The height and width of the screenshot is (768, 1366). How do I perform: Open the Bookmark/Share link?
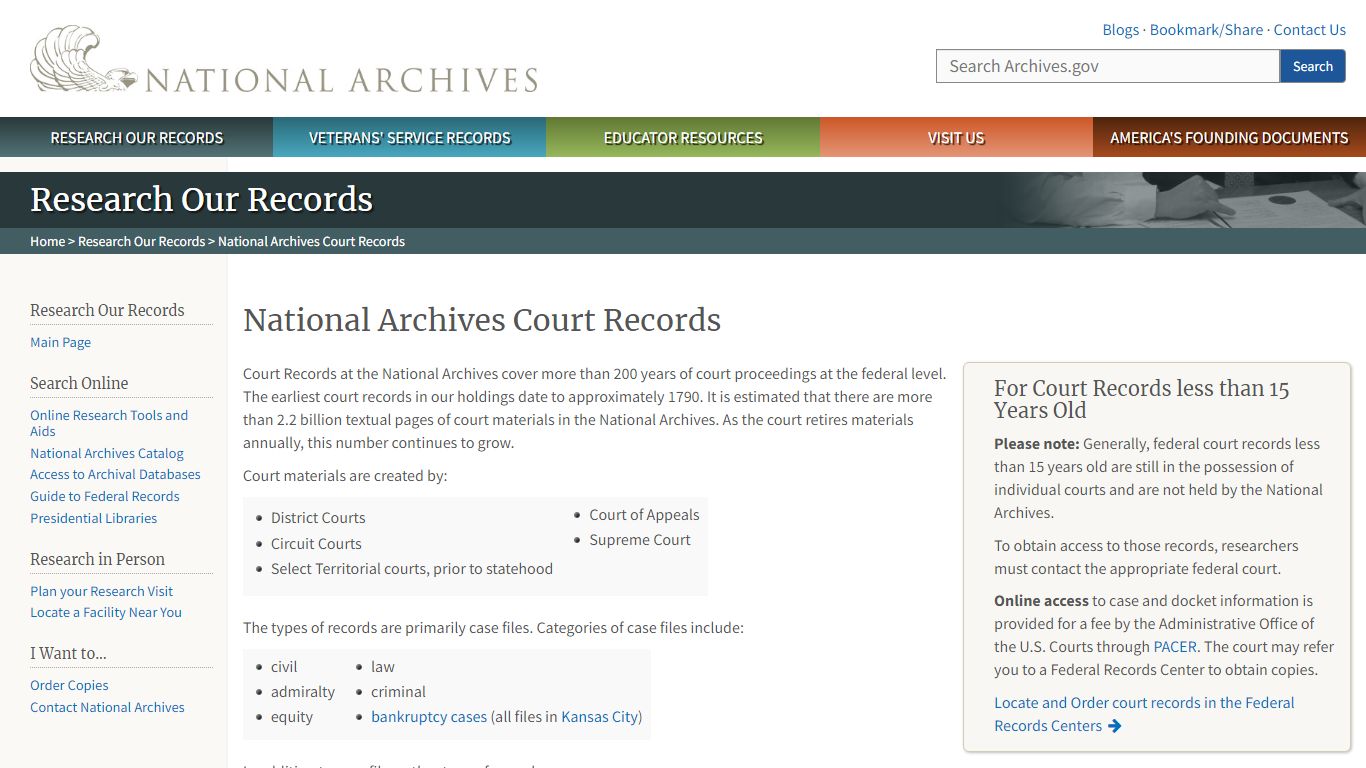(x=1206, y=30)
